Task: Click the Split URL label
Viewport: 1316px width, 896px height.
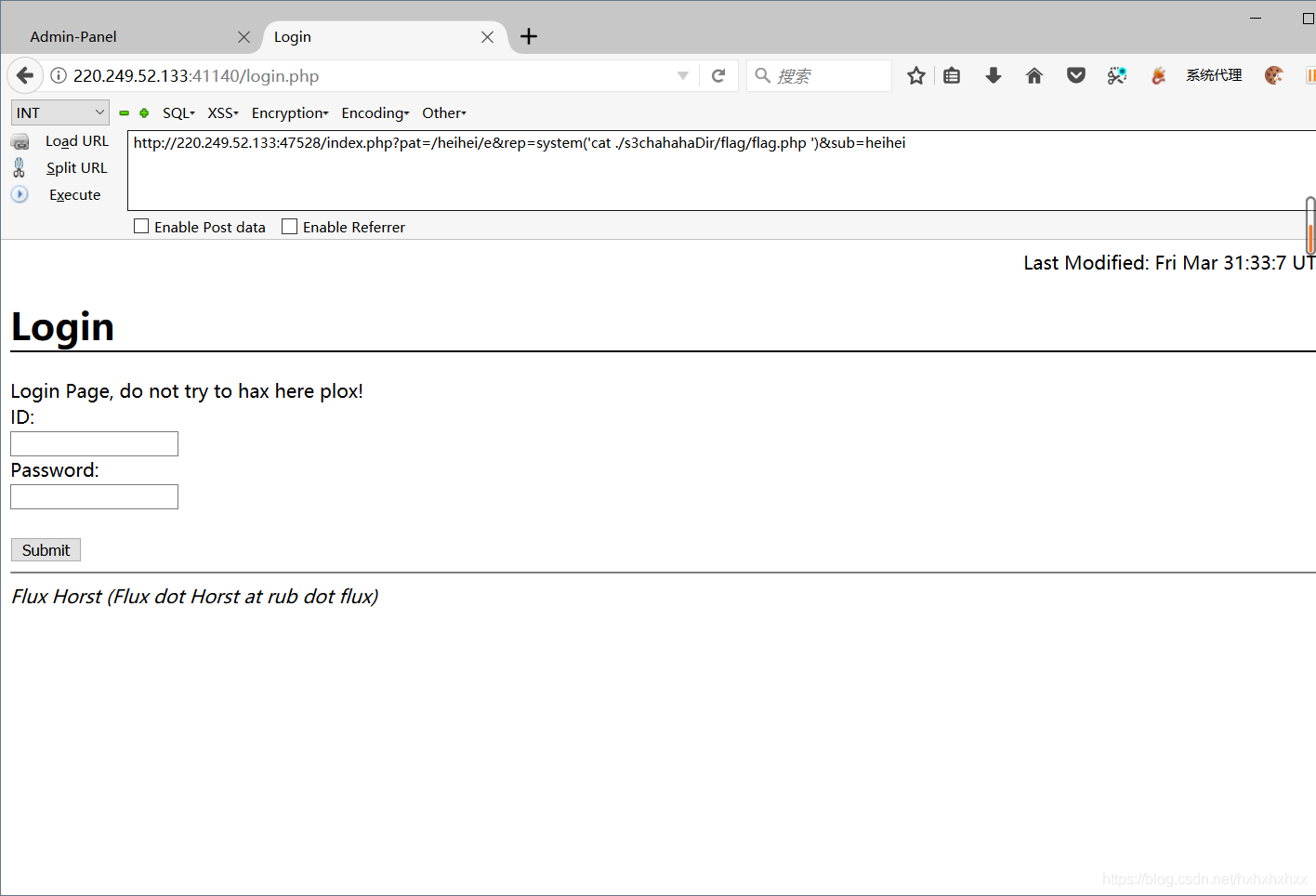Action: 77,167
